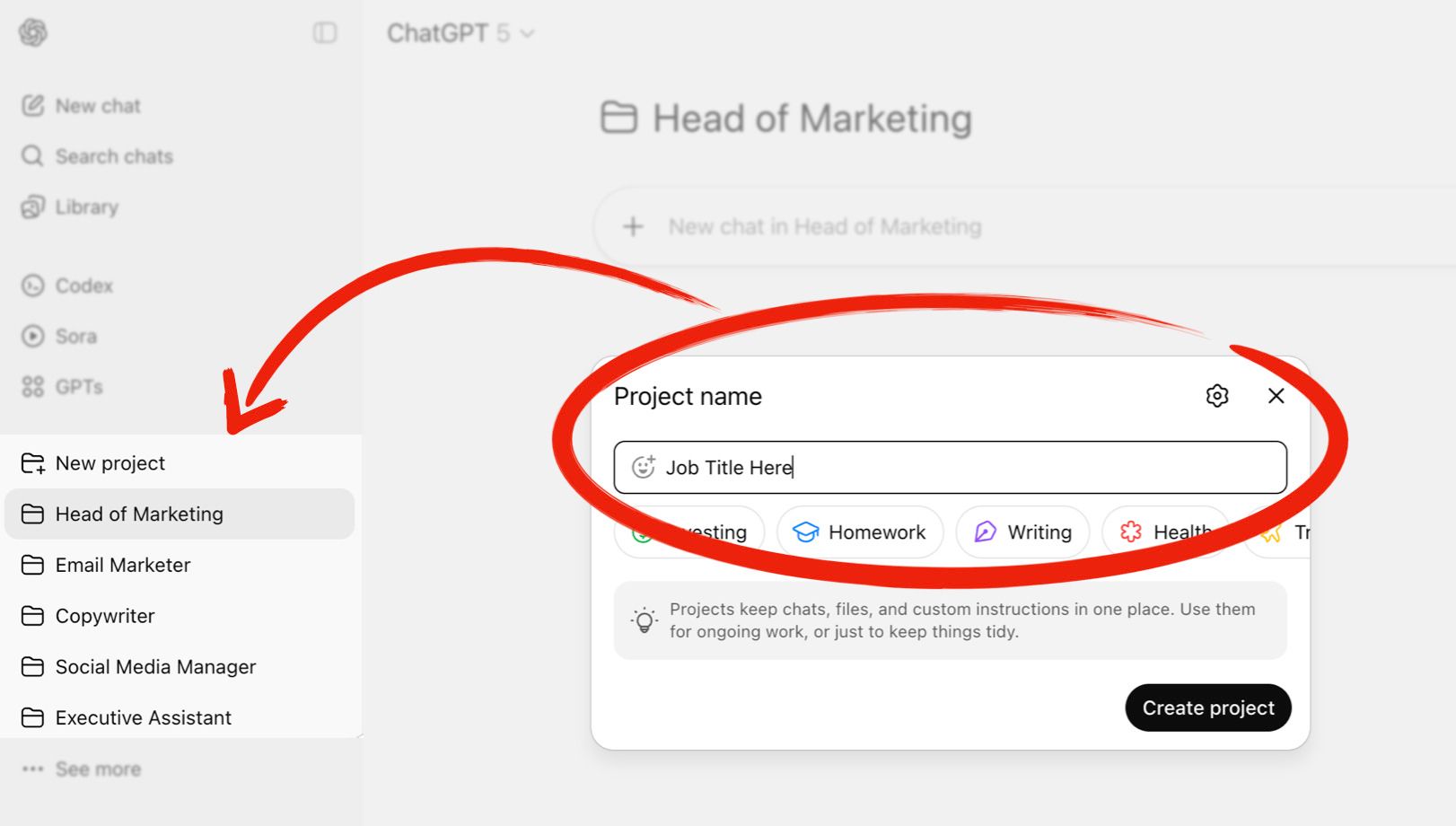Click the Head of Marketing page title
1456x826 pixels.
pyautogui.click(x=812, y=119)
